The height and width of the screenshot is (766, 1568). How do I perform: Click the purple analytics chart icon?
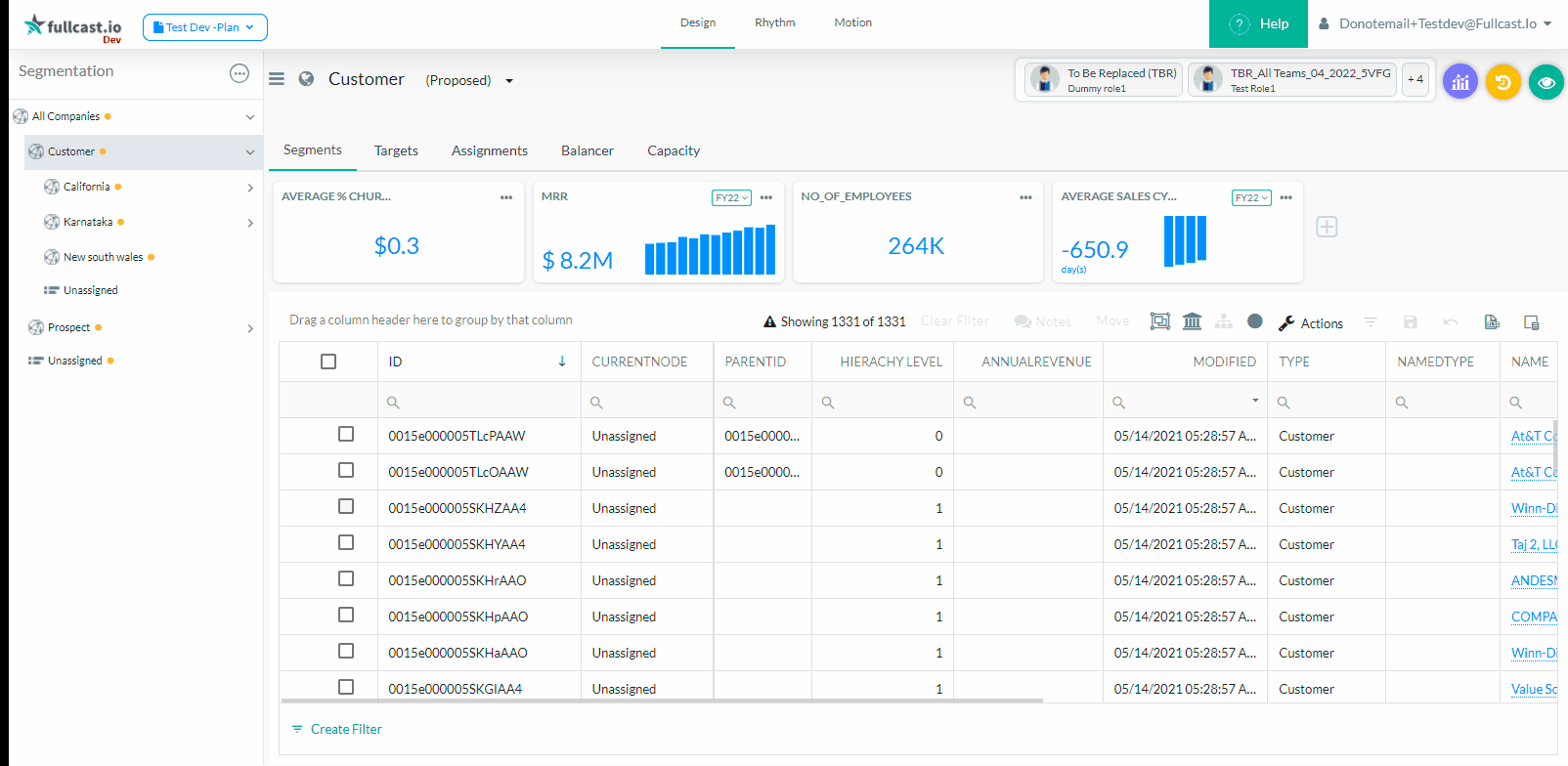(x=1459, y=82)
